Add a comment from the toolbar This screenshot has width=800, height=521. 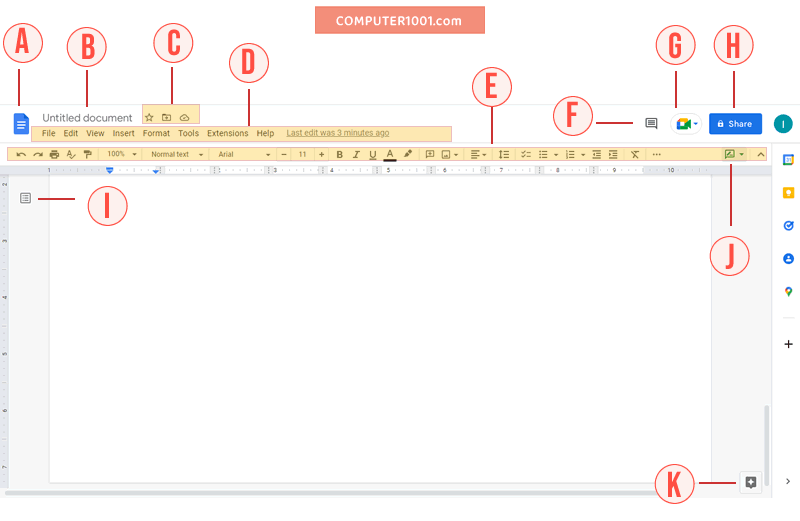pos(430,154)
